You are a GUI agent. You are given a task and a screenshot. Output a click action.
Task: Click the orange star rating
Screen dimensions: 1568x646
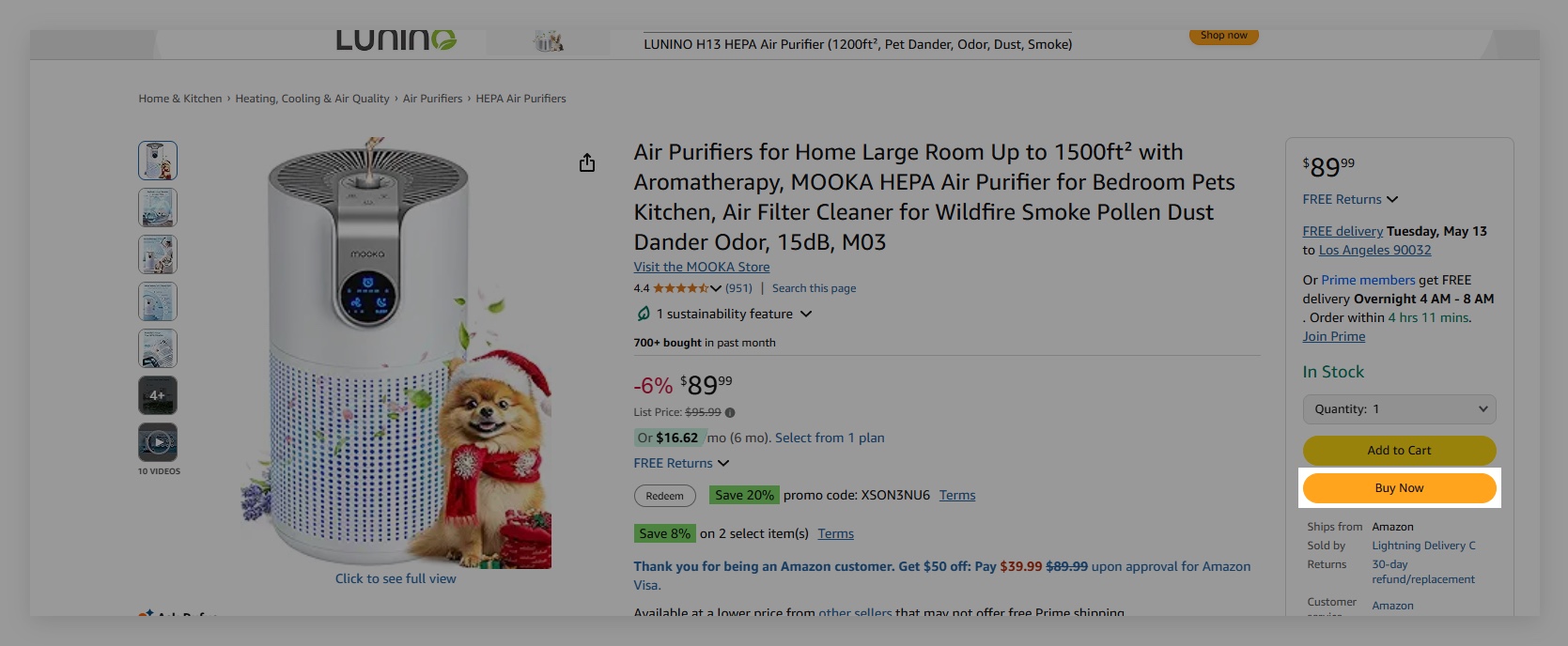680,288
